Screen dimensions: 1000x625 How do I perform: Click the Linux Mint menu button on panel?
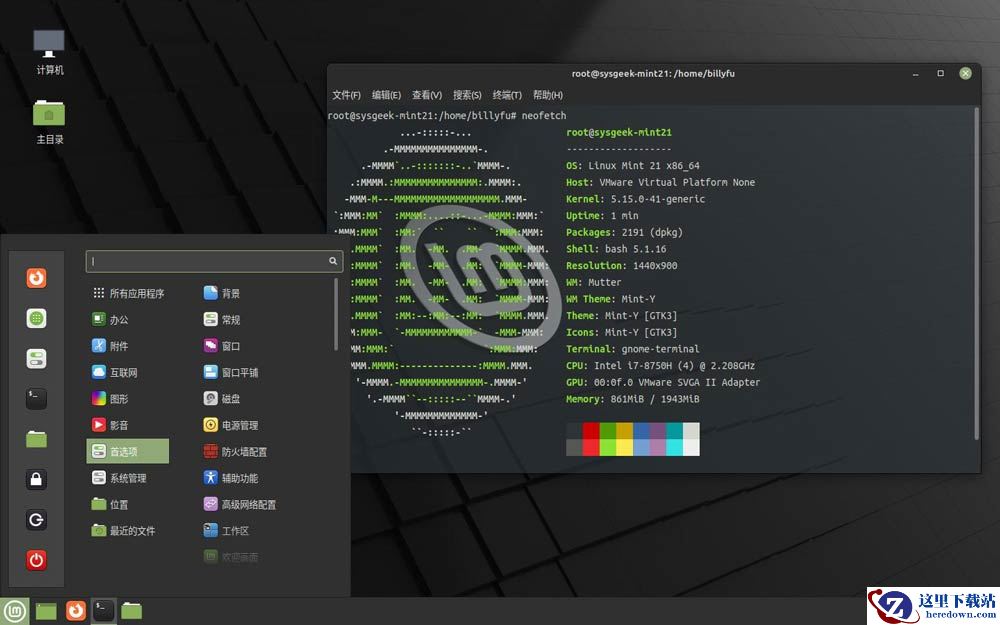pyautogui.click(x=14, y=611)
